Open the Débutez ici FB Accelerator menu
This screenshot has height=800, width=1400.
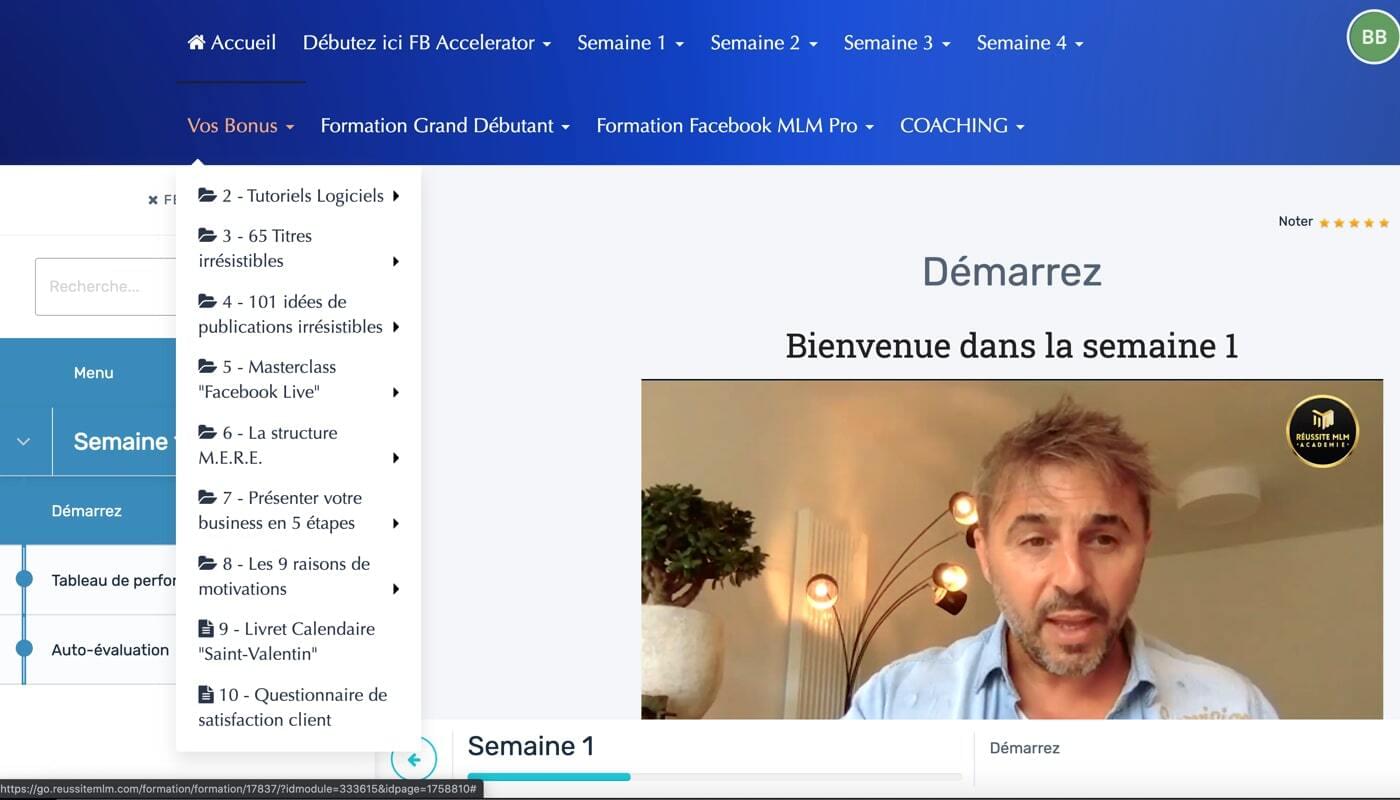pos(427,43)
